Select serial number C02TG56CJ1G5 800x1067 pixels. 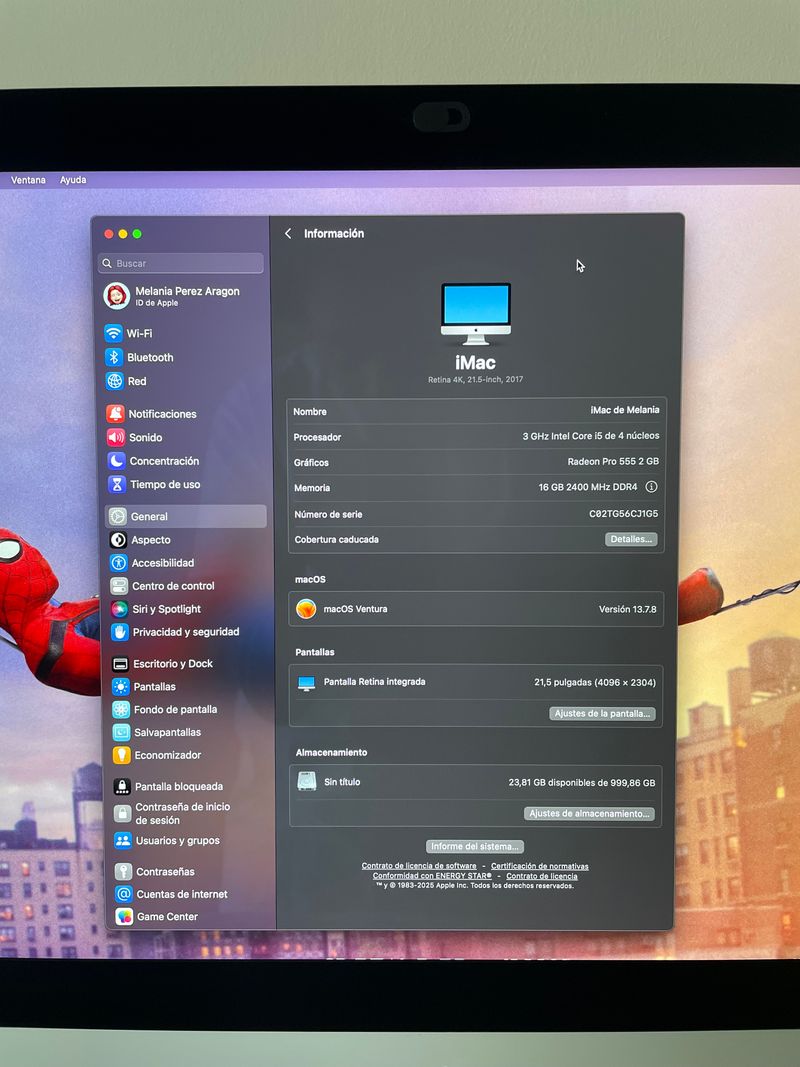tap(623, 514)
